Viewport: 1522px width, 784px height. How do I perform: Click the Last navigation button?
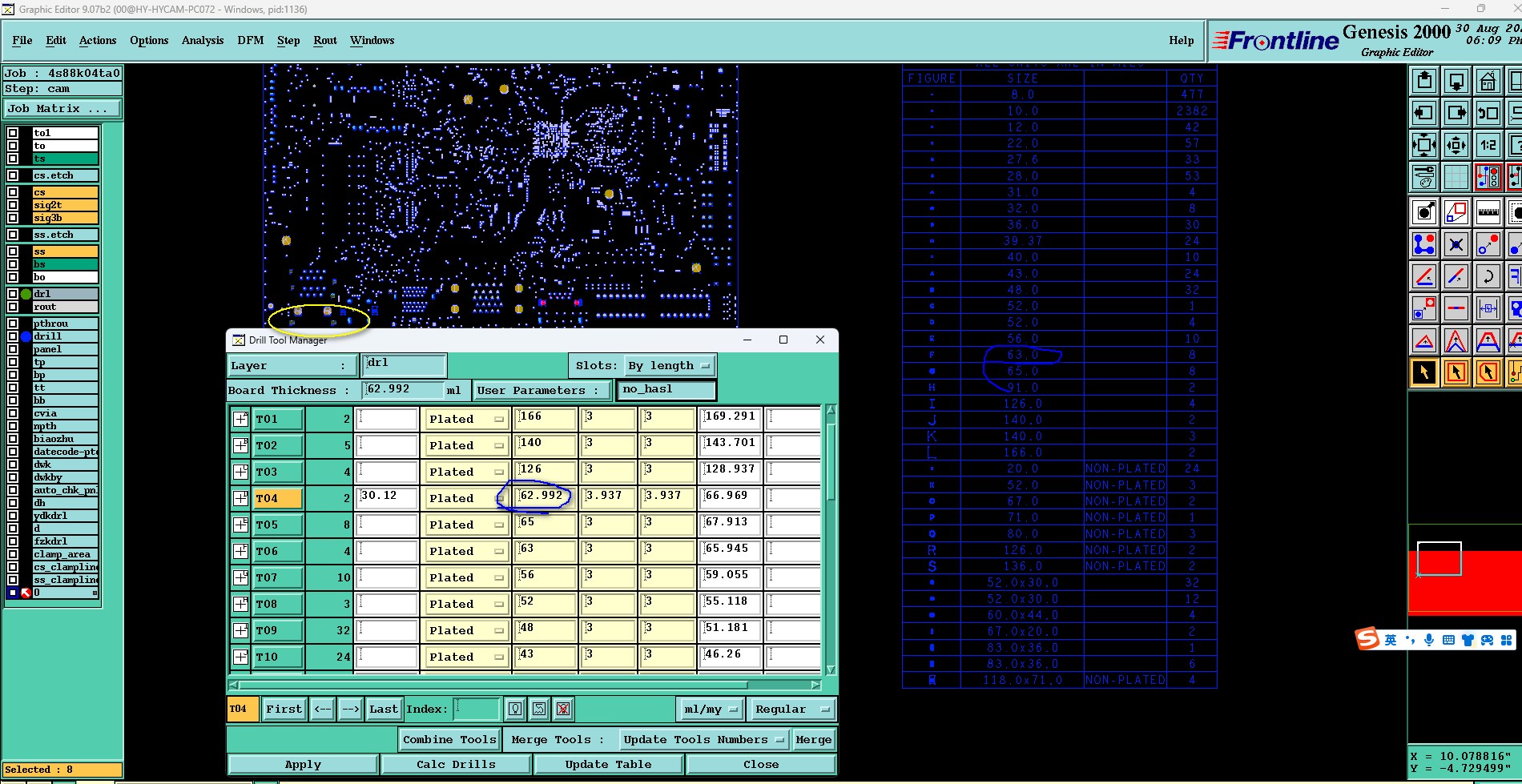click(384, 710)
